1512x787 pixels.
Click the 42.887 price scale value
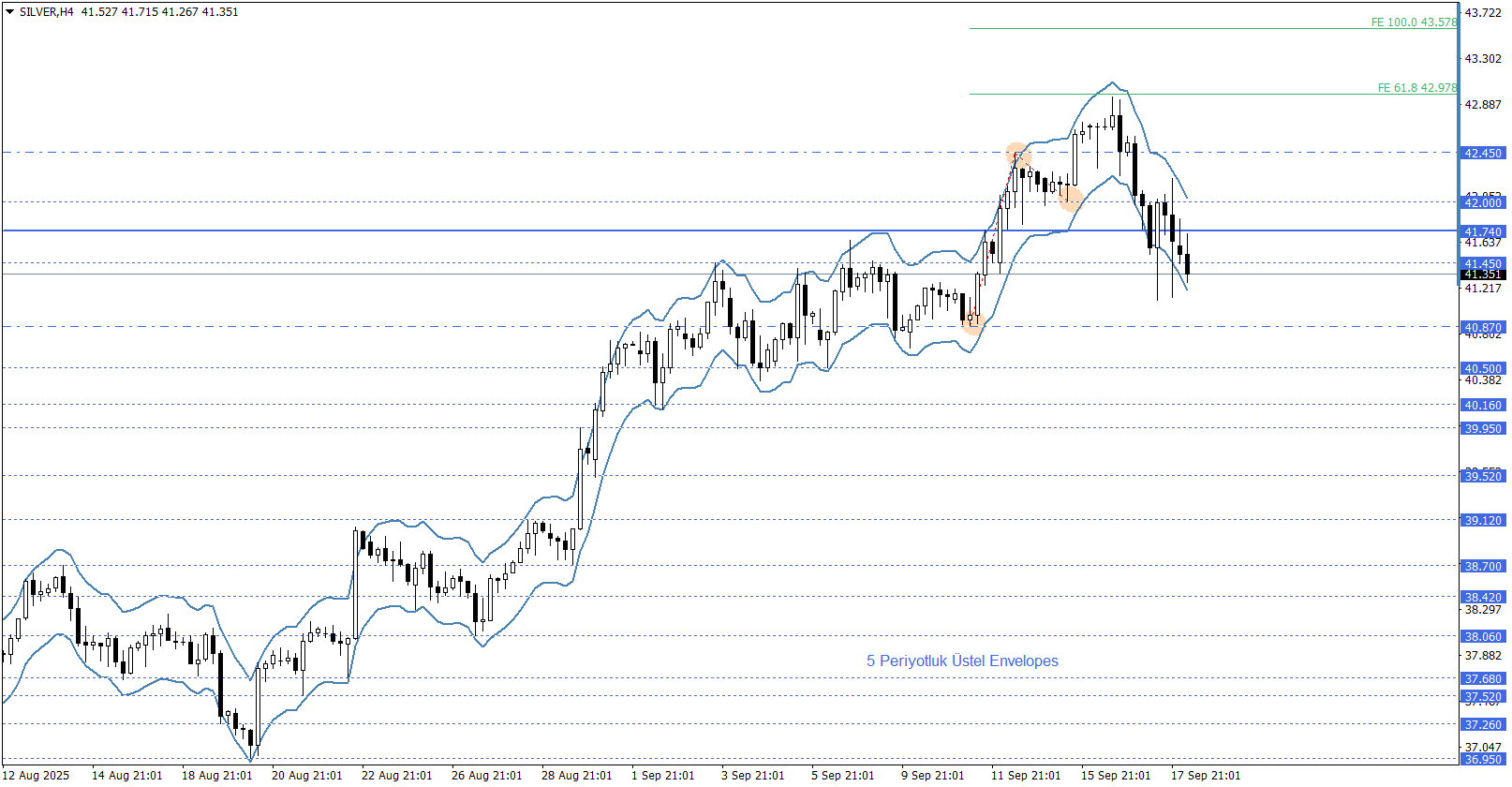click(x=1483, y=105)
